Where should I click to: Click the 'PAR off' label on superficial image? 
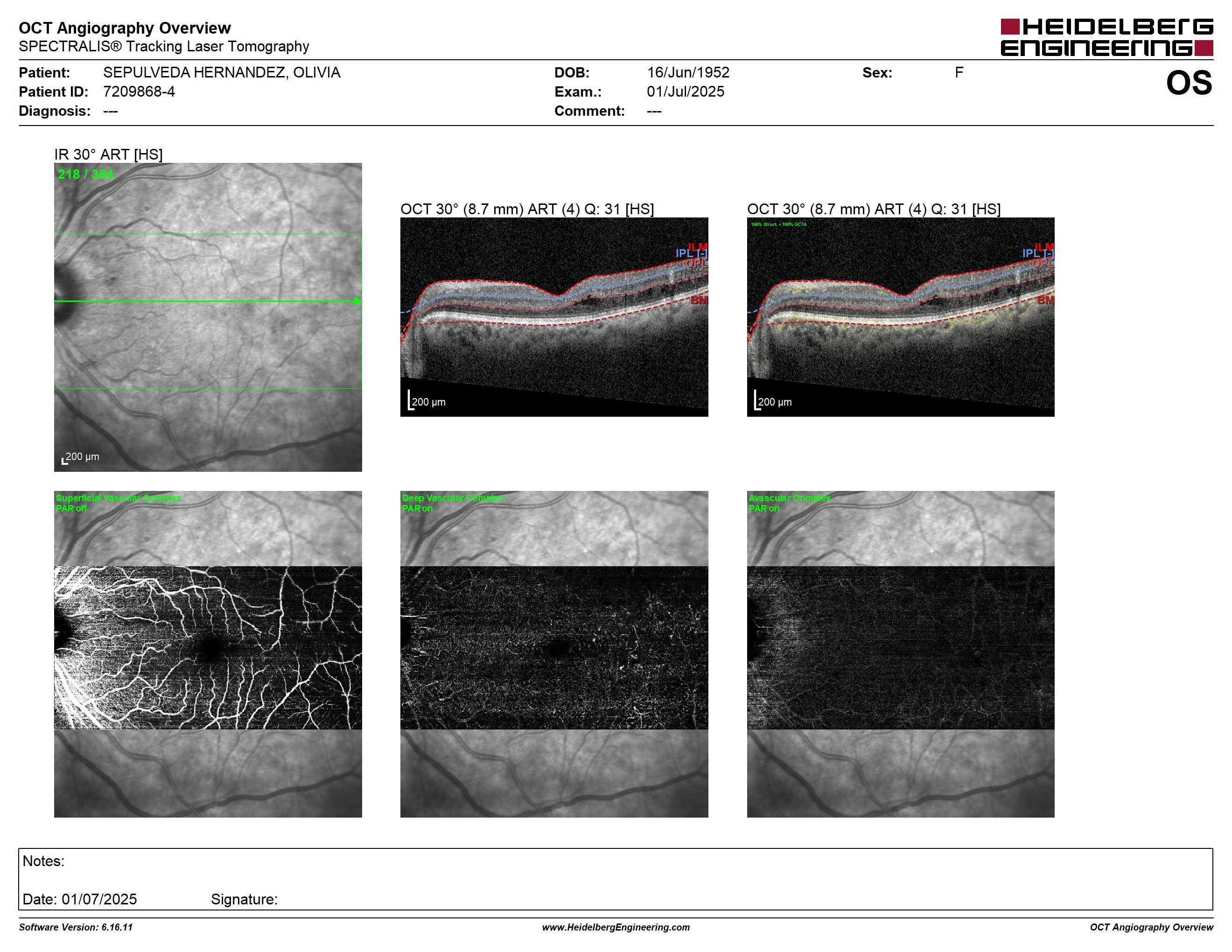pyautogui.click(x=71, y=509)
